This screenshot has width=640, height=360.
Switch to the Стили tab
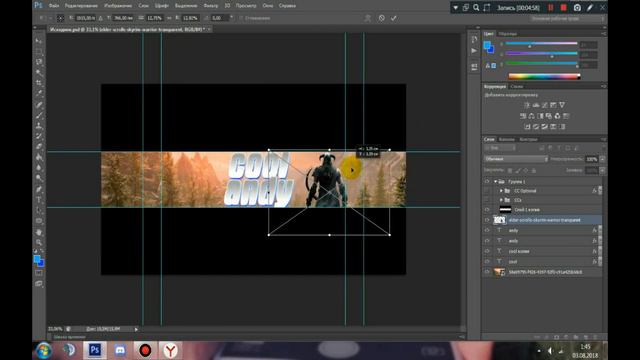click(x=517, y=86)
